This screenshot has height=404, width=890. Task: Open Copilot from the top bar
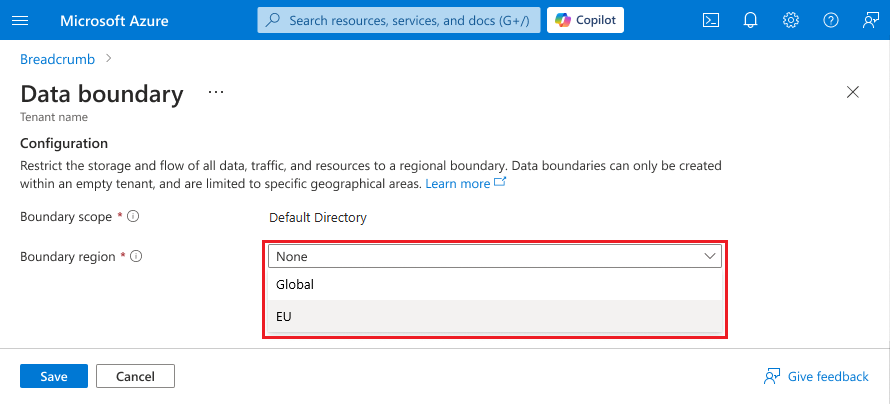[585, 20]
